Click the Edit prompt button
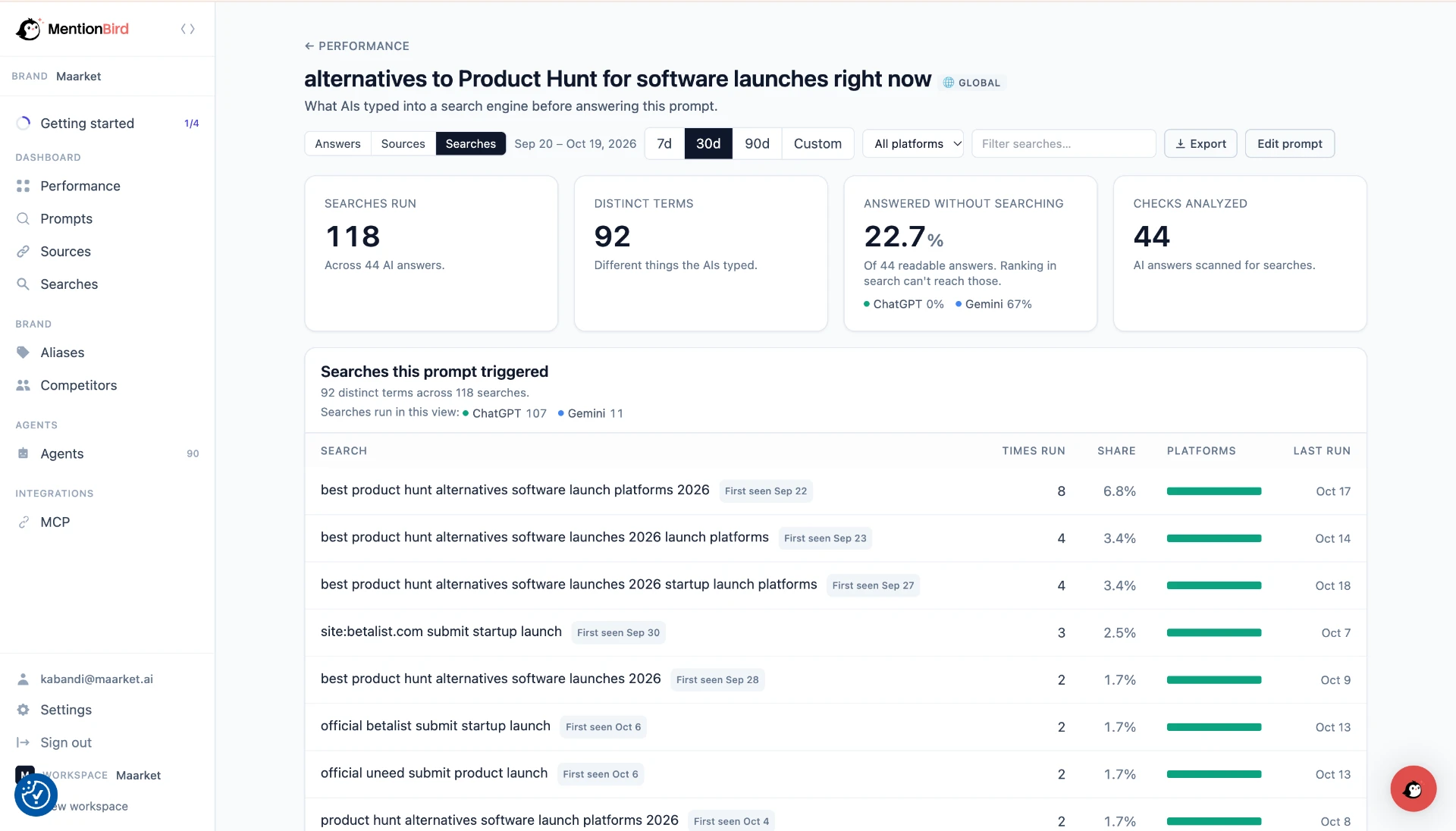Screen dimensions: 1456x831 [1289, 143]
